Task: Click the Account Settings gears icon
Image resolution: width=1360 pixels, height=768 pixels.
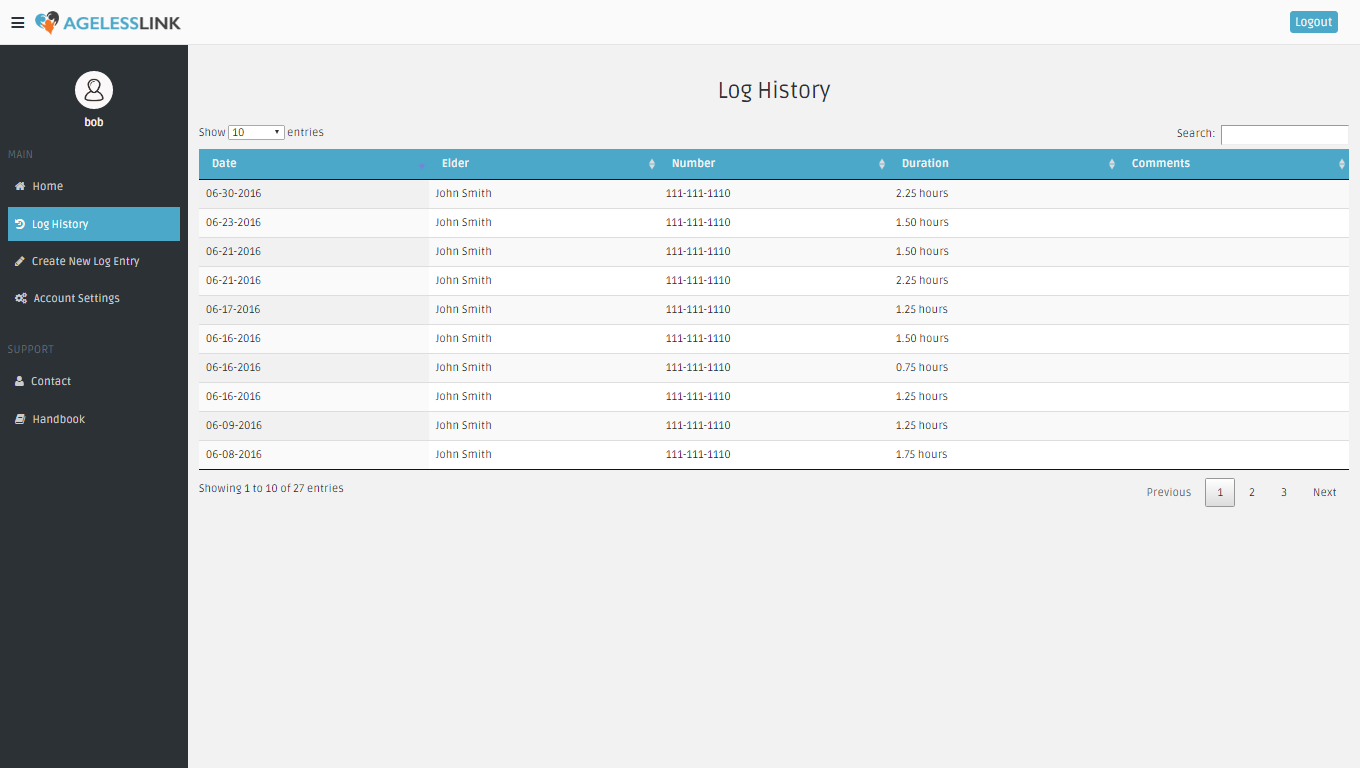Action: pos(21,298)
